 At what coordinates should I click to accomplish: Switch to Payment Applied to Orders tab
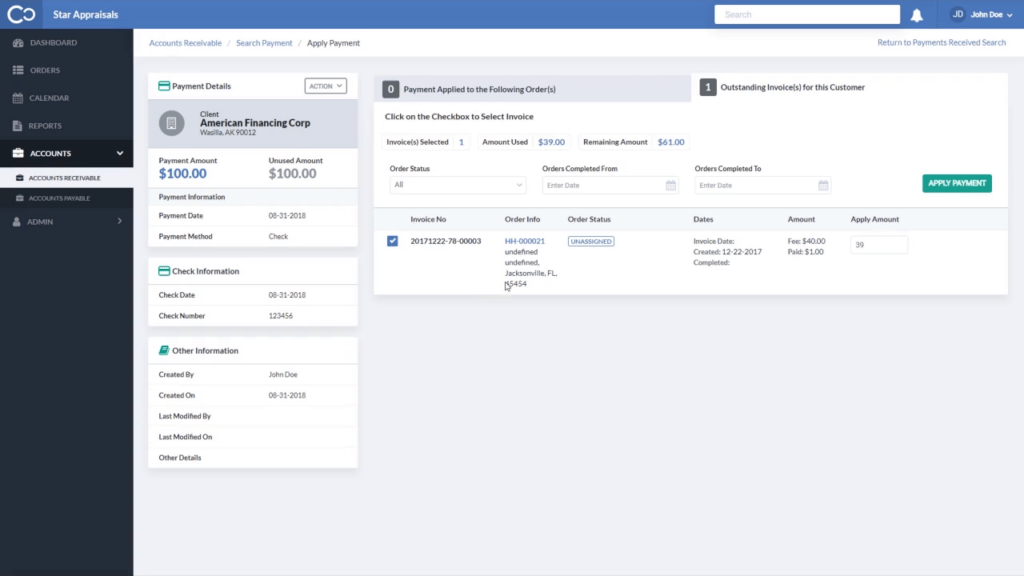click(532, 89)
